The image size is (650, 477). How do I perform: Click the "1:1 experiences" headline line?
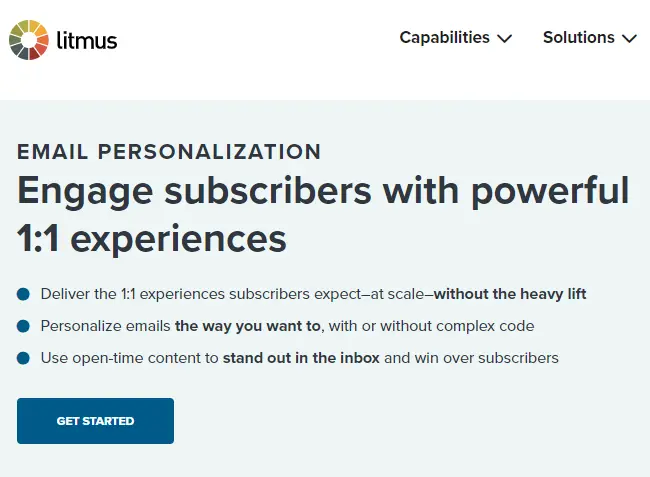coord(152,238)
